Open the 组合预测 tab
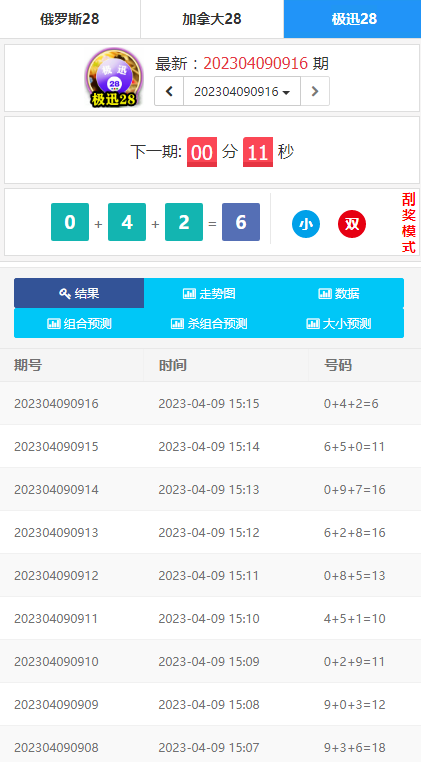Viewport: 421px width, 762px height. 79,323
